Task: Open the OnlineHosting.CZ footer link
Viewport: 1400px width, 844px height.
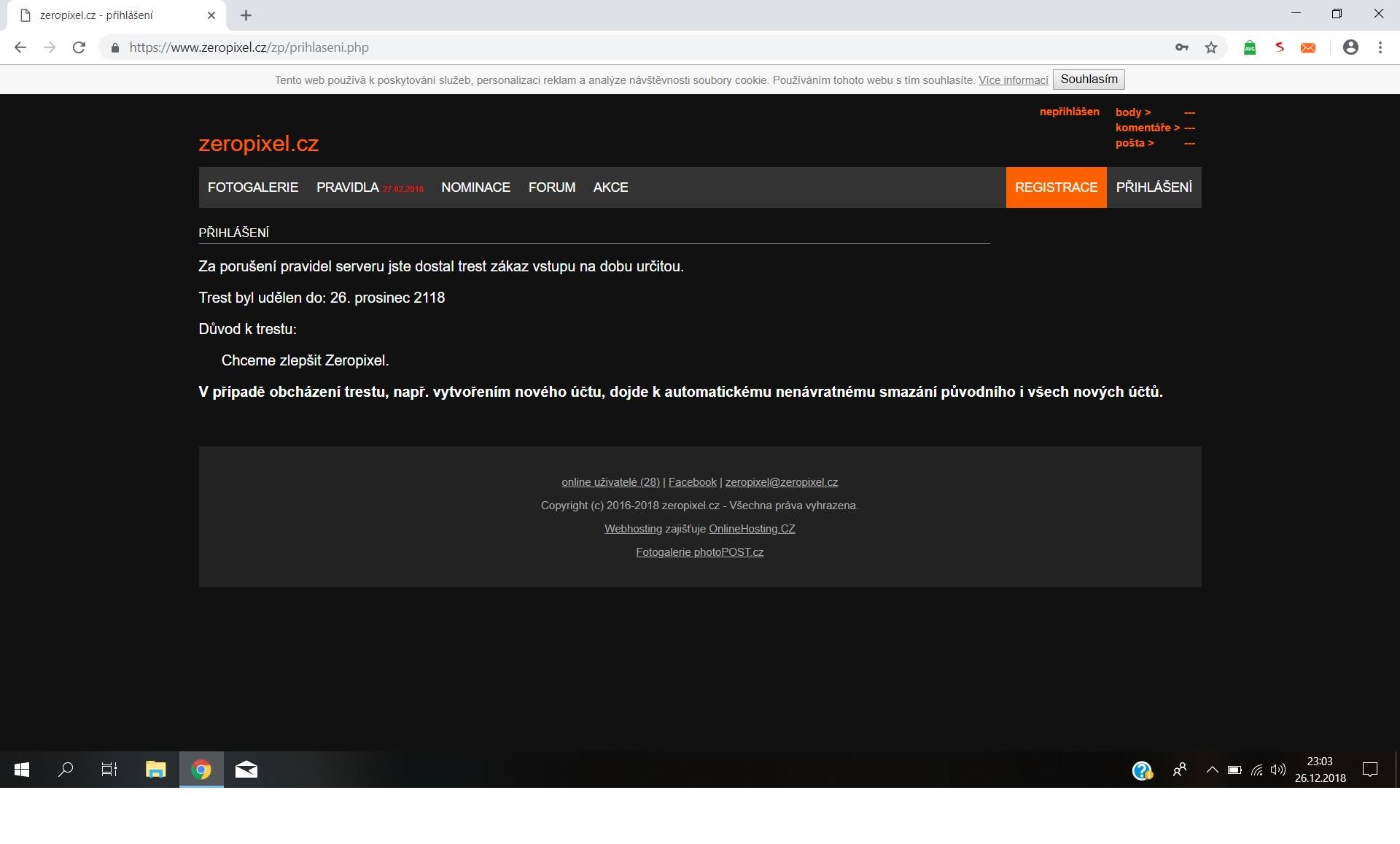Action: pos(752,529)
